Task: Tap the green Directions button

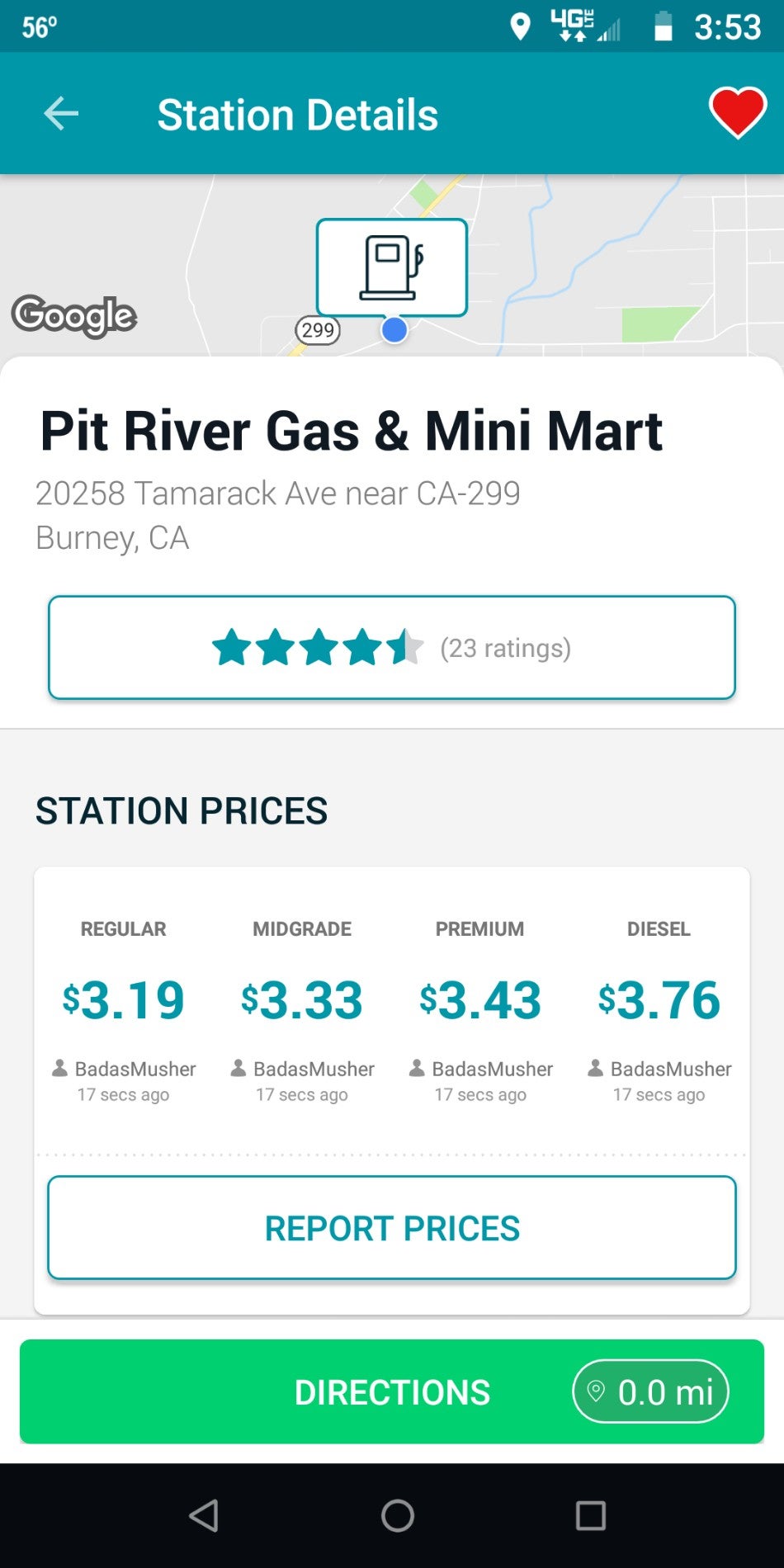Action: coord(392,1392)
